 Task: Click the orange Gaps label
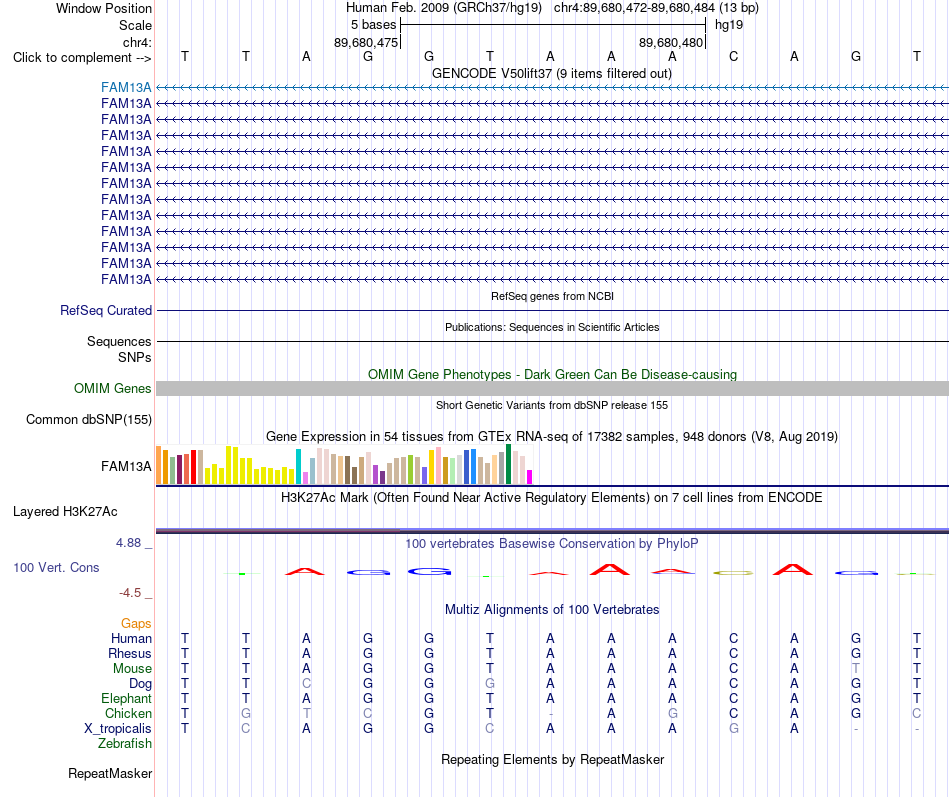tap(136, 624)
